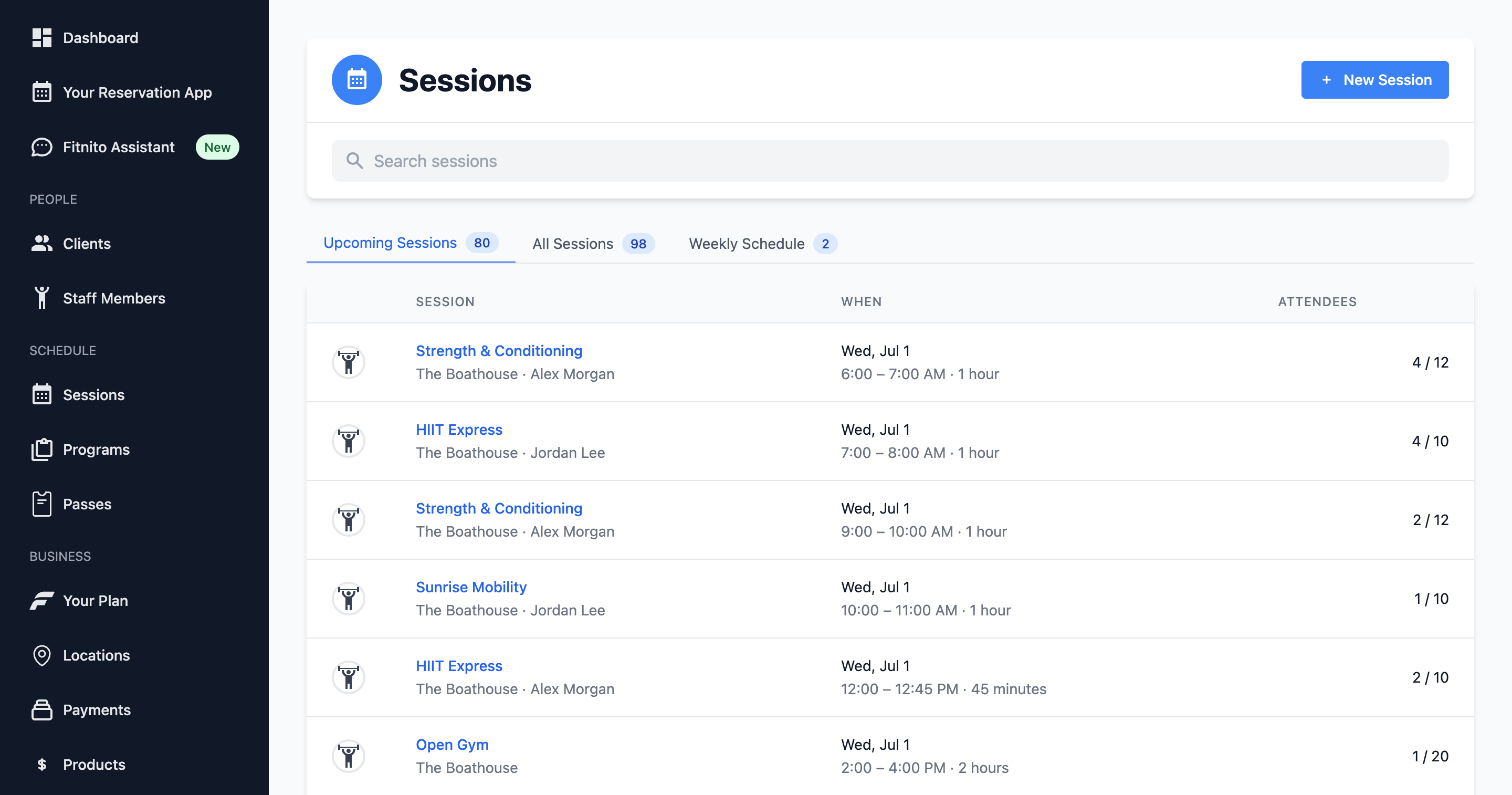The width and height of the screenshot is (1512, 795).
Task: Open the 9:00 AM Strength & Conditioning link
Action: pyautogui.click(x=499, y=508)
